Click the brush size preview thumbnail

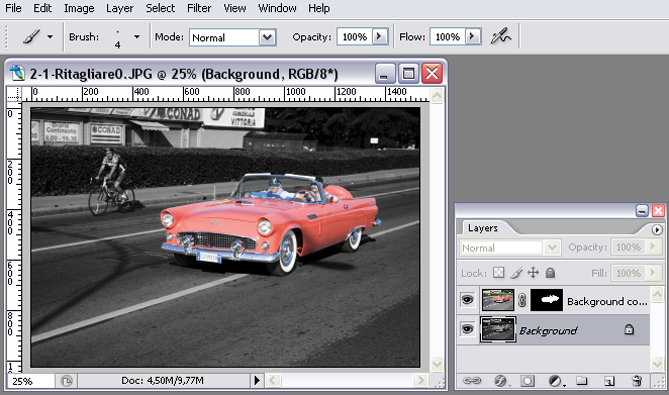117,38
